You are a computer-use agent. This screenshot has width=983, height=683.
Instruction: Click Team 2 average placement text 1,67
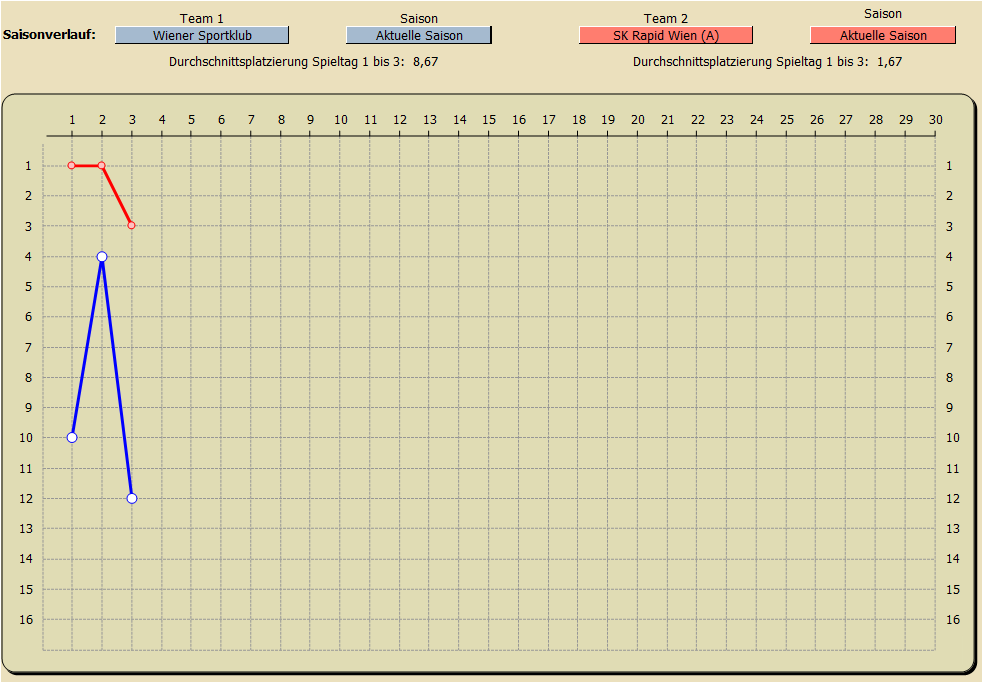coord(889,61)
